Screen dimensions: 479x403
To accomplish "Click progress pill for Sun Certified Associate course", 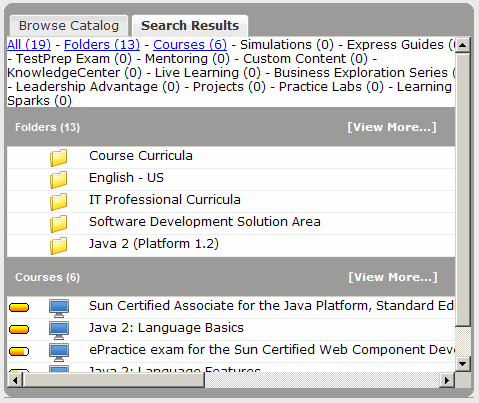I will tap(19, 307).
